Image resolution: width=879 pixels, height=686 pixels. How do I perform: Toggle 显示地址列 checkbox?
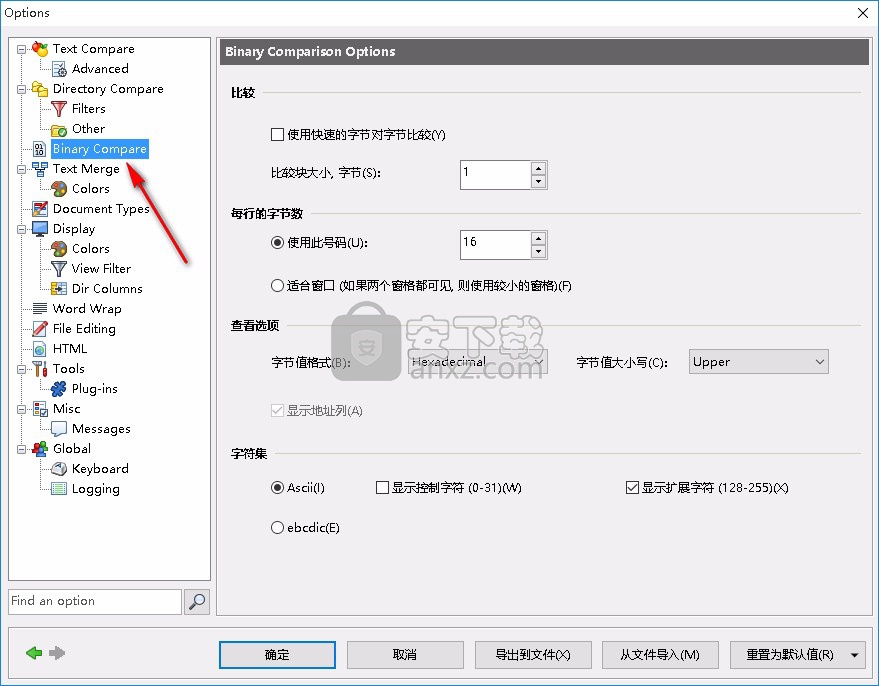(x=277, y=411)
